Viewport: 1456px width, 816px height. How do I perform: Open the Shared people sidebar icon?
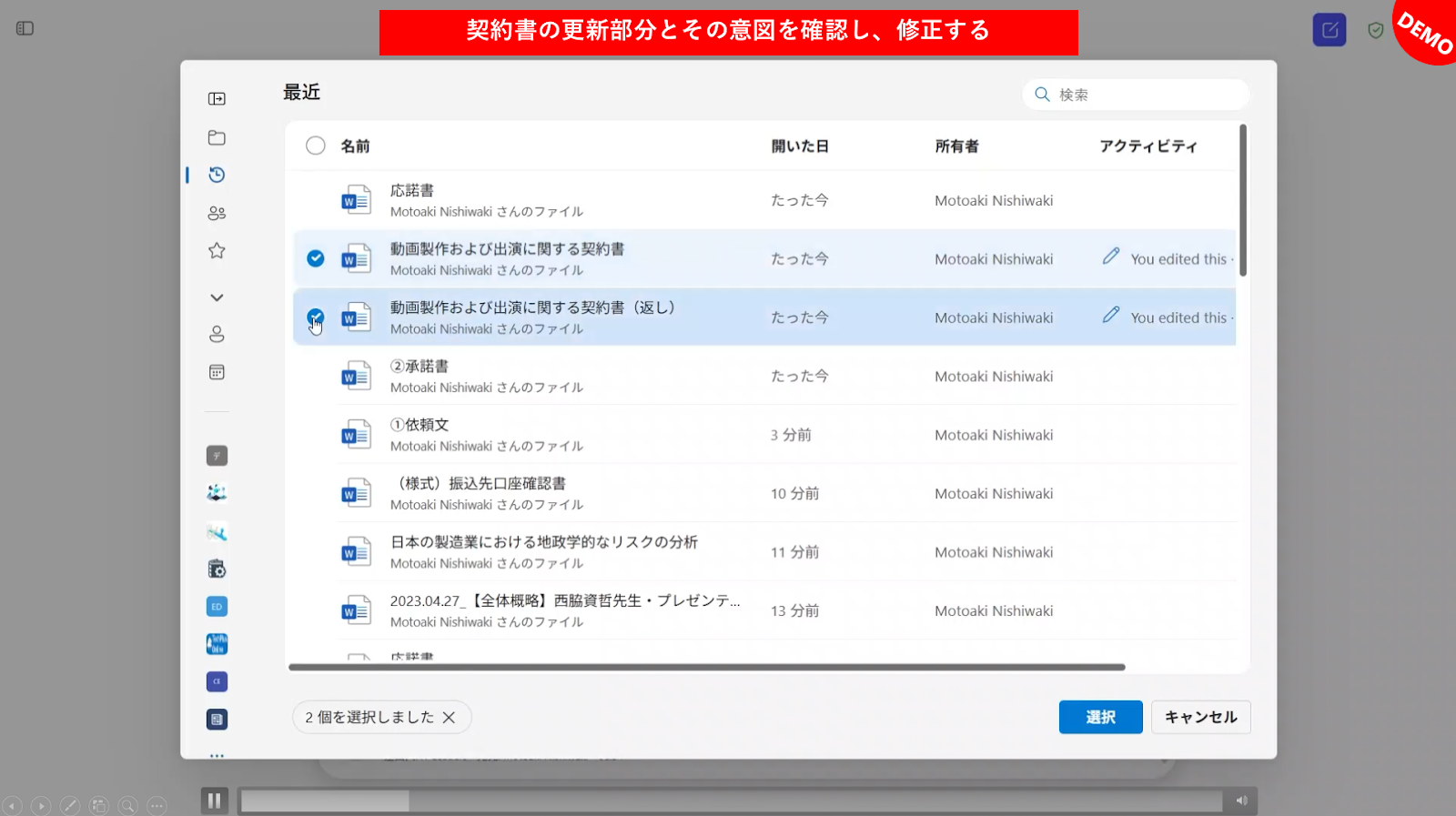tap(217, 213)
